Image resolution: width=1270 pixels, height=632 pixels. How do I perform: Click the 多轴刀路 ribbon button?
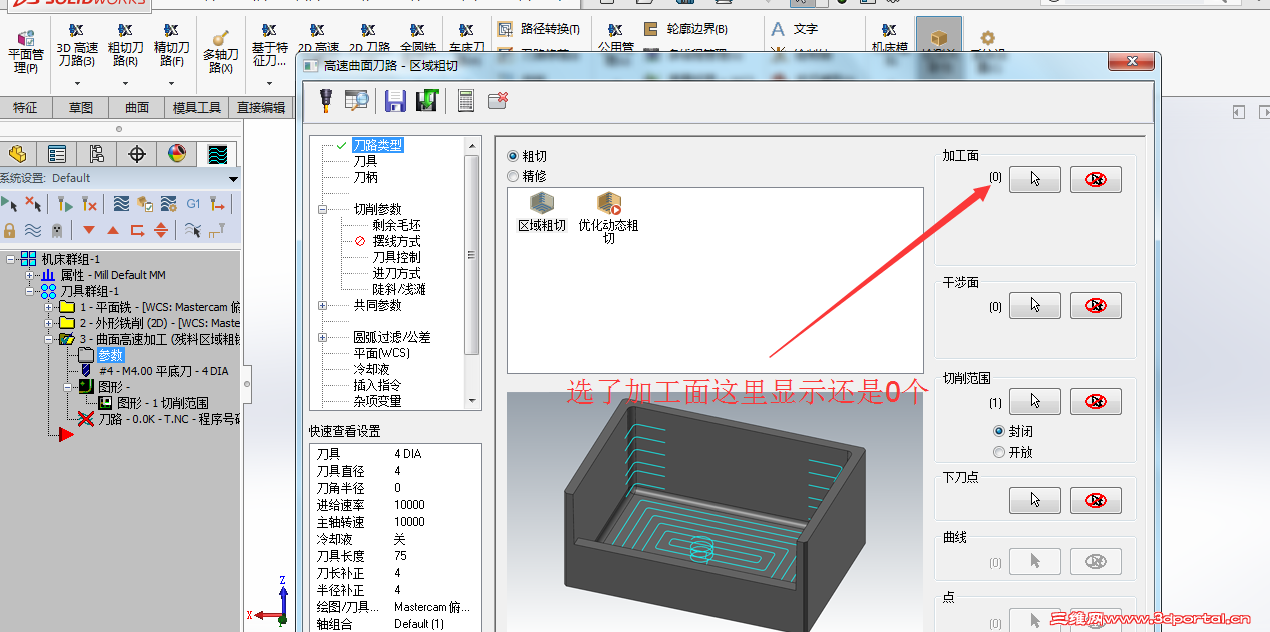[x=221, y=50]
